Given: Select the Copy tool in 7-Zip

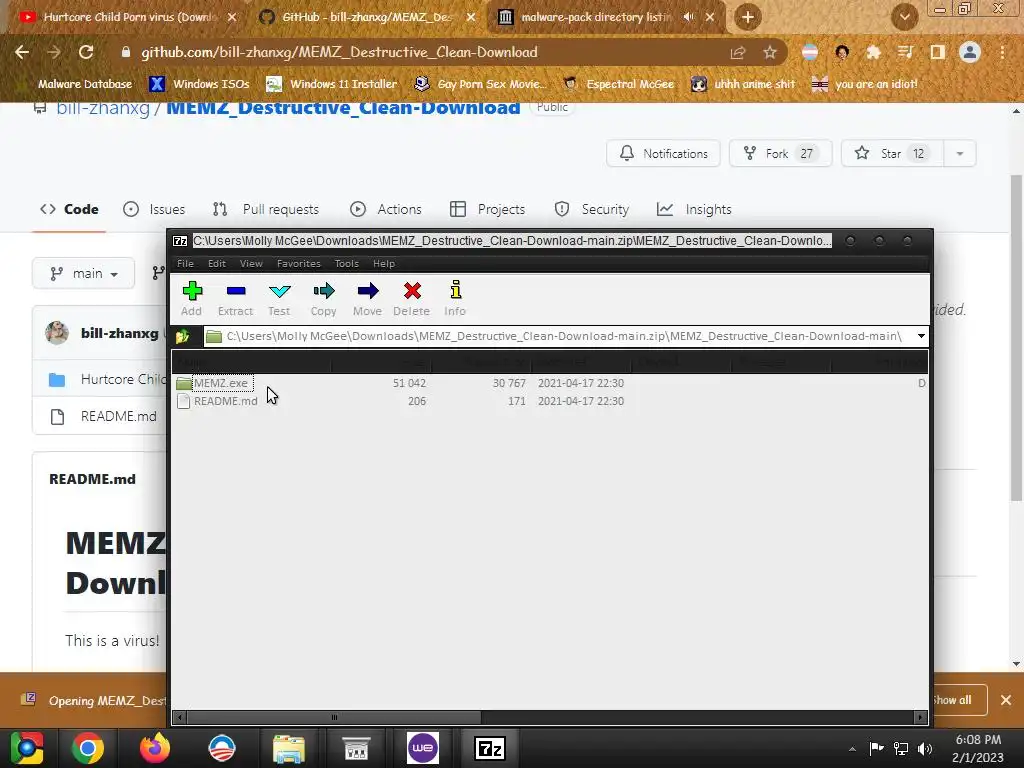Looking at the screenshot, I should tap(323, 299).
